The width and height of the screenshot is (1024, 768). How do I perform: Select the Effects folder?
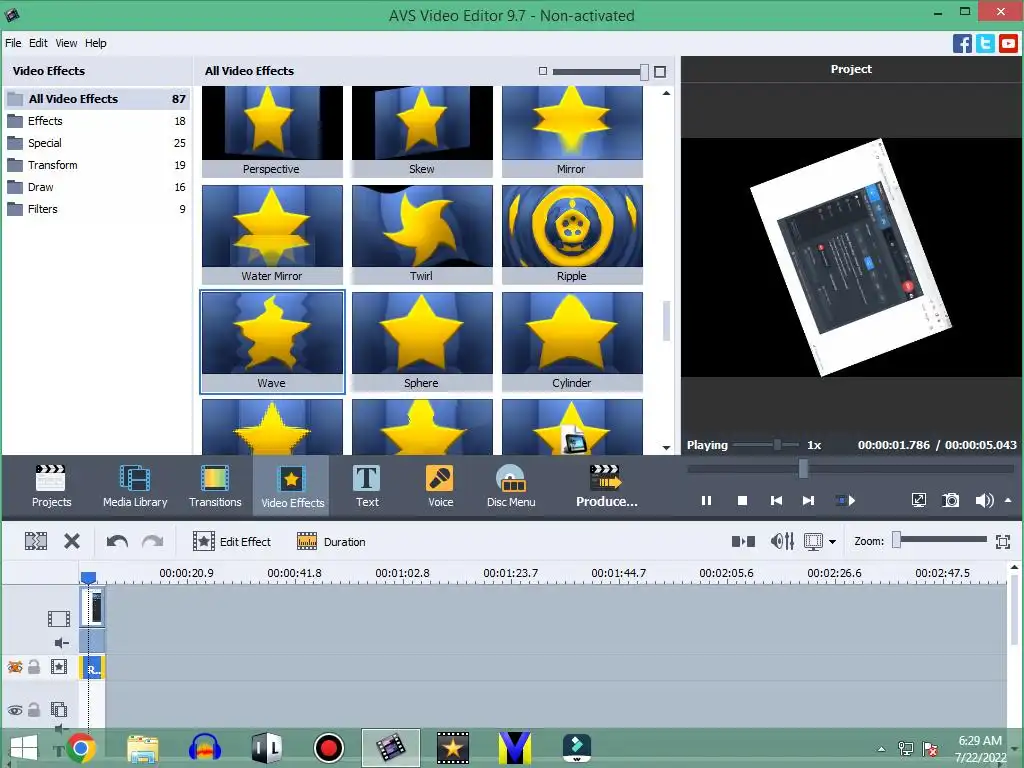(x=97, y=121)
